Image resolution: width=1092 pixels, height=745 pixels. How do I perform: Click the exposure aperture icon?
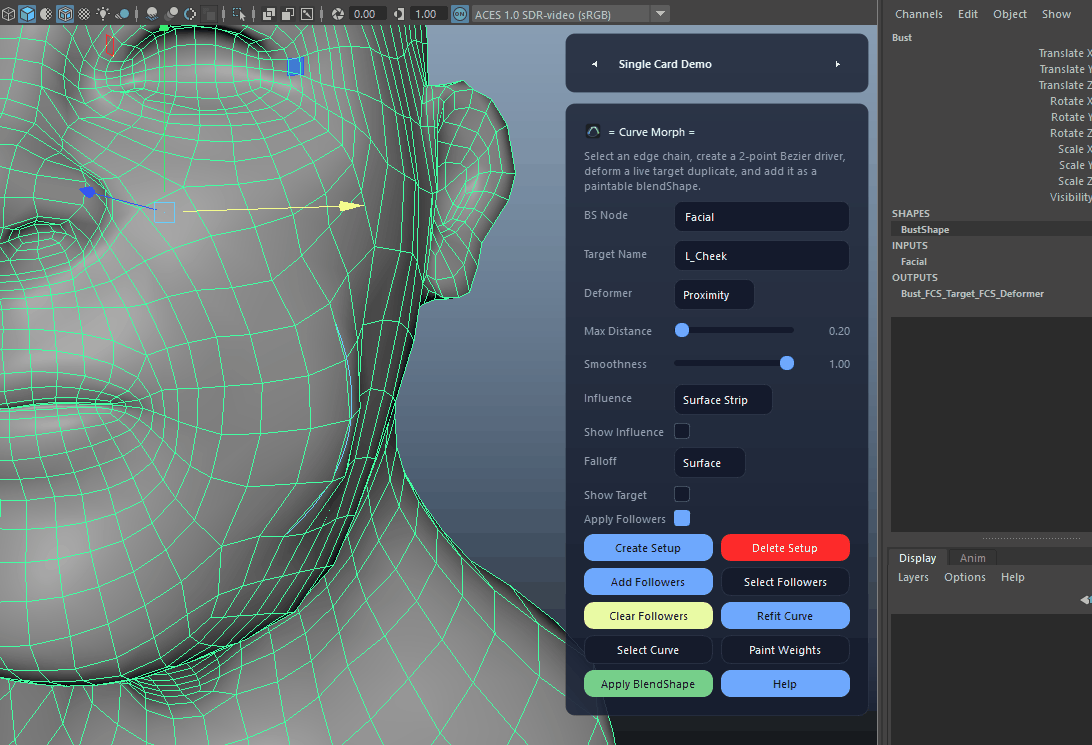coord(338,14)
